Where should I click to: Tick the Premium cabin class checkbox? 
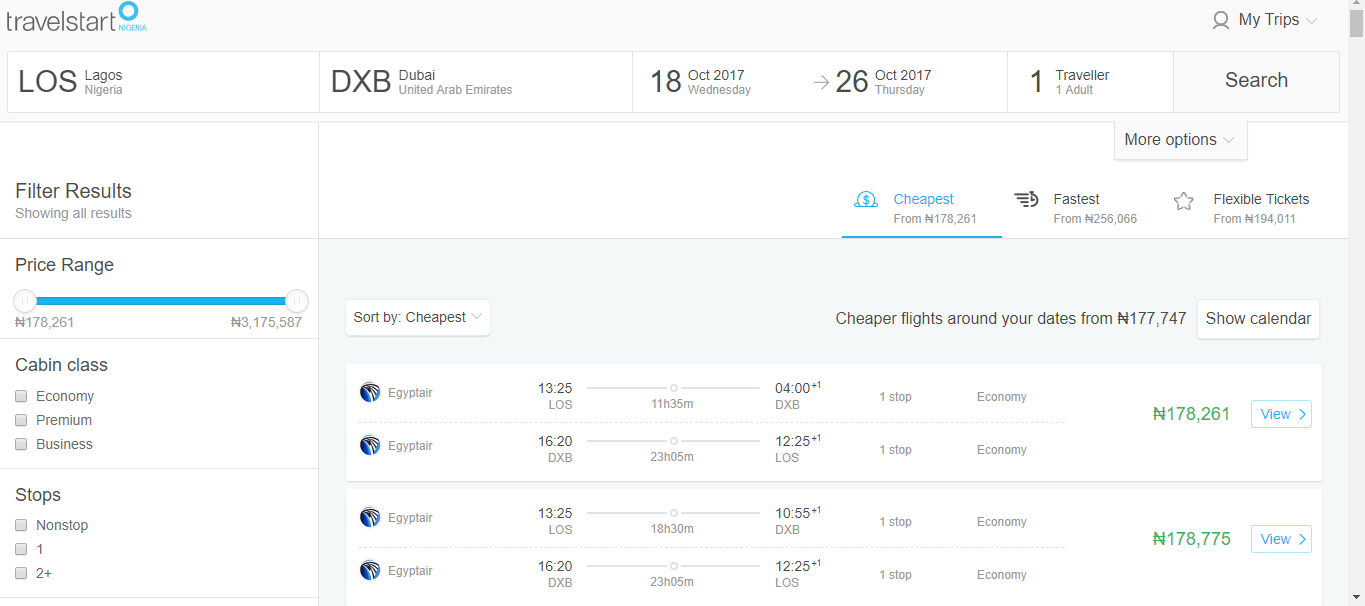point(21,420)
